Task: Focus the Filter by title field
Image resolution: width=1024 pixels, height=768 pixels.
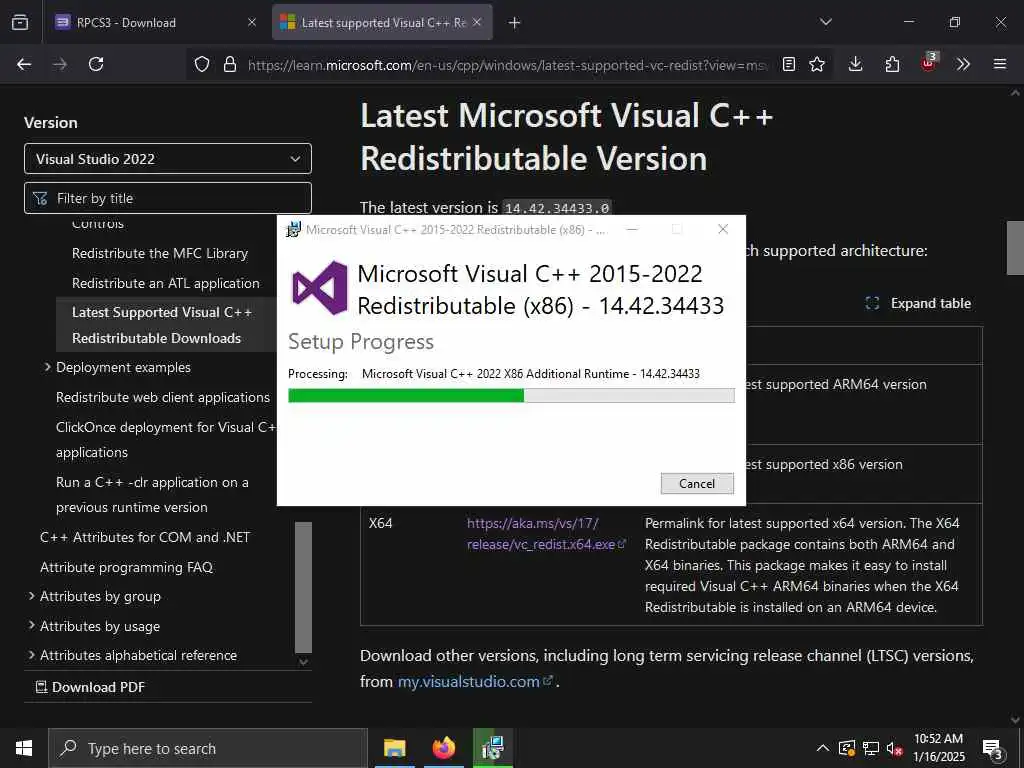Action: click(x=168, y=198)
